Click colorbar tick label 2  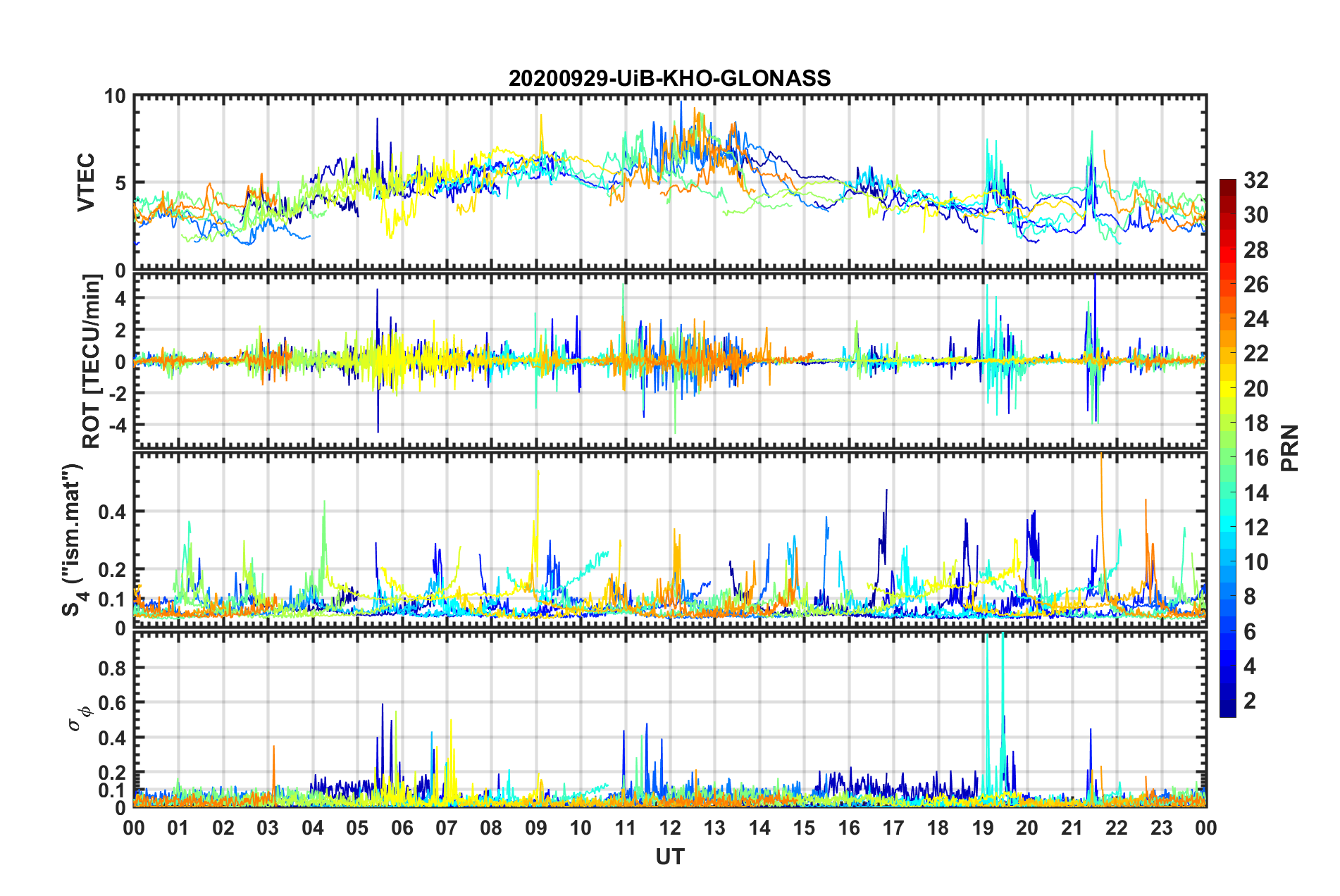[x=1250, y=700]
